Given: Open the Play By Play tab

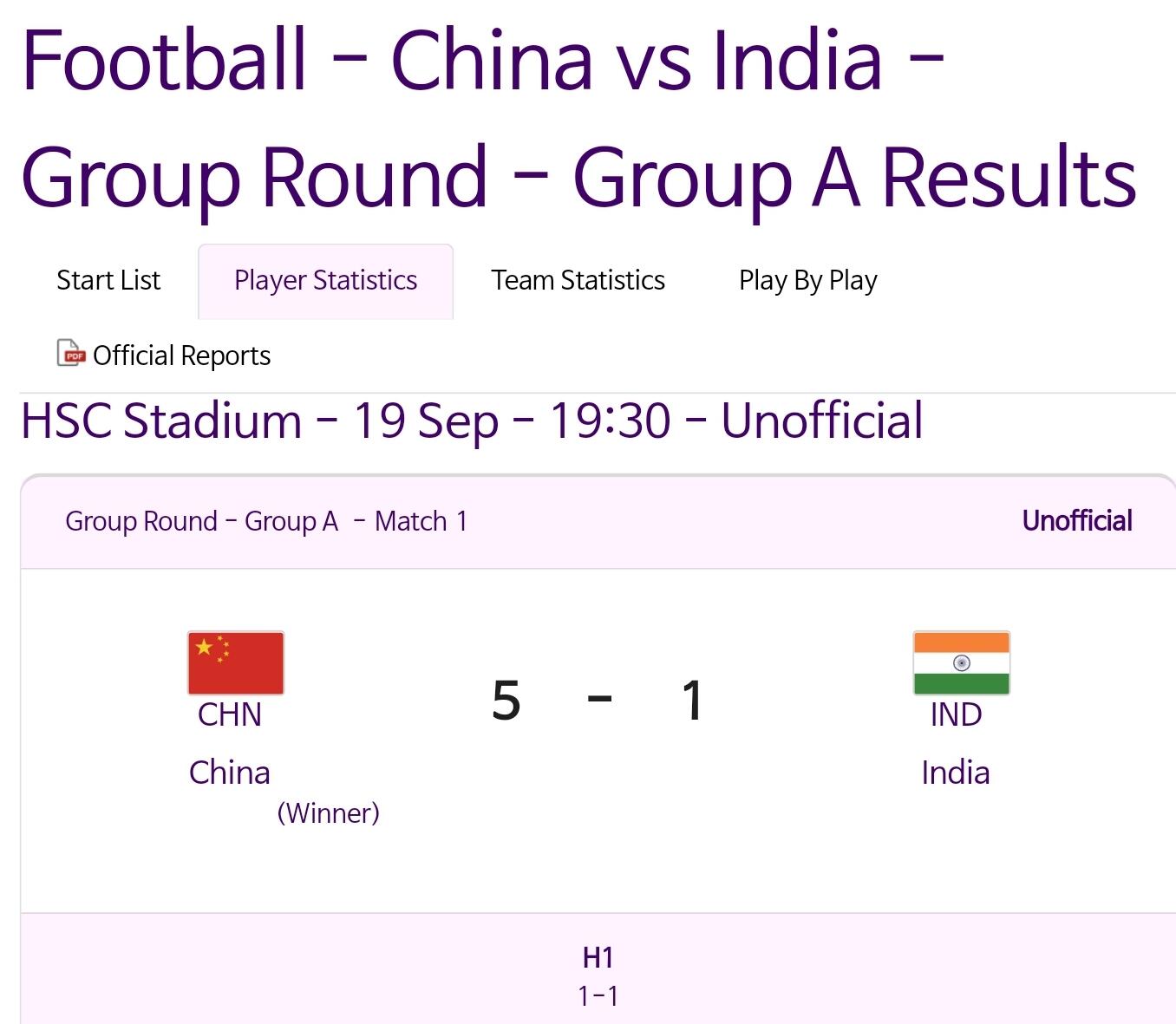Looking at the screenshot, I should (x=807, y=281).
